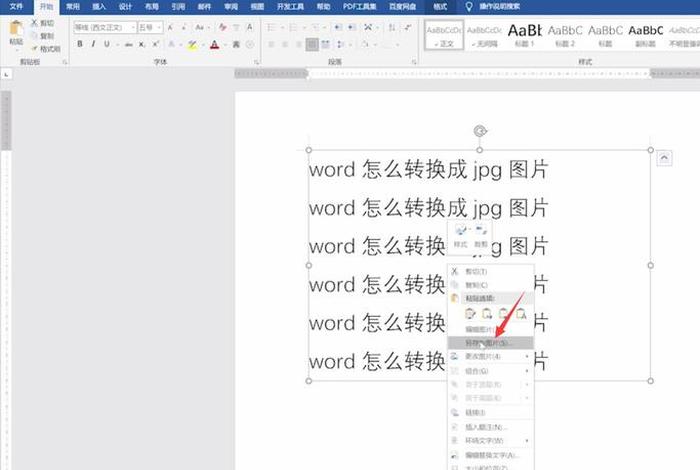Image resolution: width=700 pixels, height=470 pixels.
Task: Click the lightbulb Tell Me search icon
Action: pyautogui.click(x=469, y=7)
